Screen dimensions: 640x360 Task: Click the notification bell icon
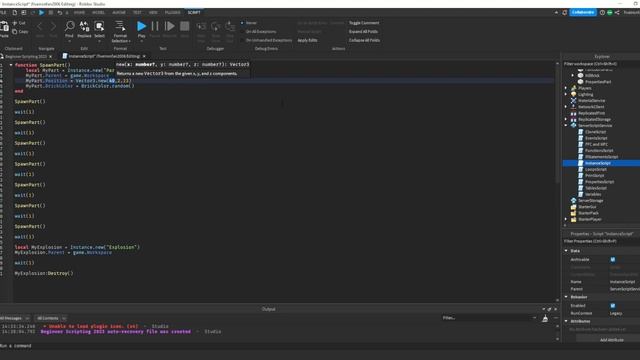[564, 13]
